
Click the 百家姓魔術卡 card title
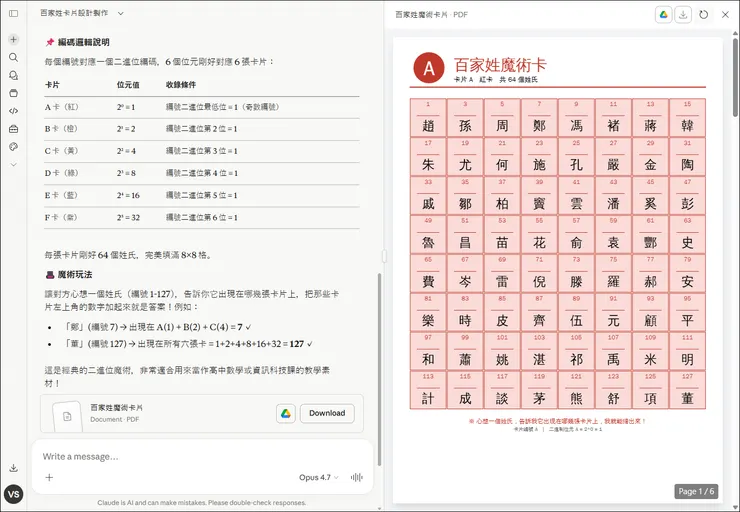point(500,65)
